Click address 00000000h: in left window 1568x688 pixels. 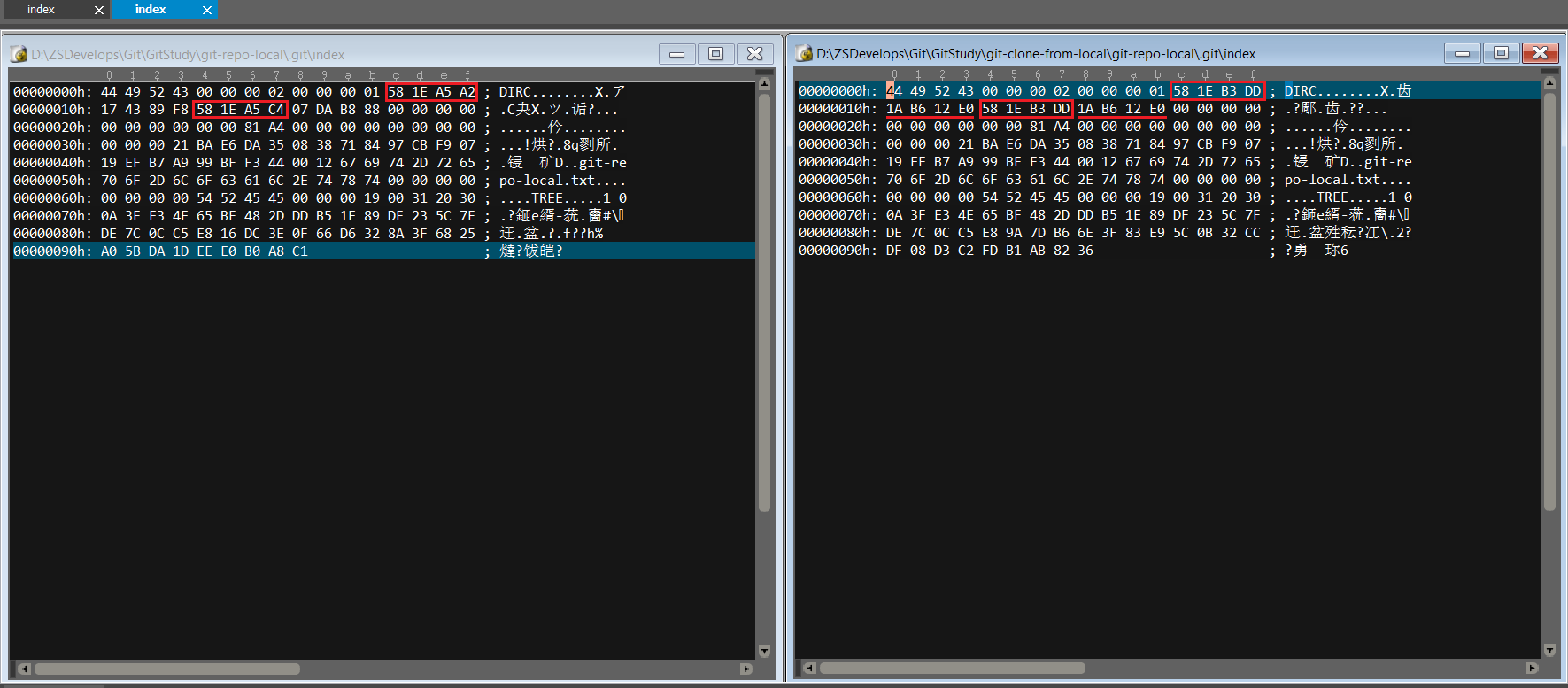click(x=53, y=92)
